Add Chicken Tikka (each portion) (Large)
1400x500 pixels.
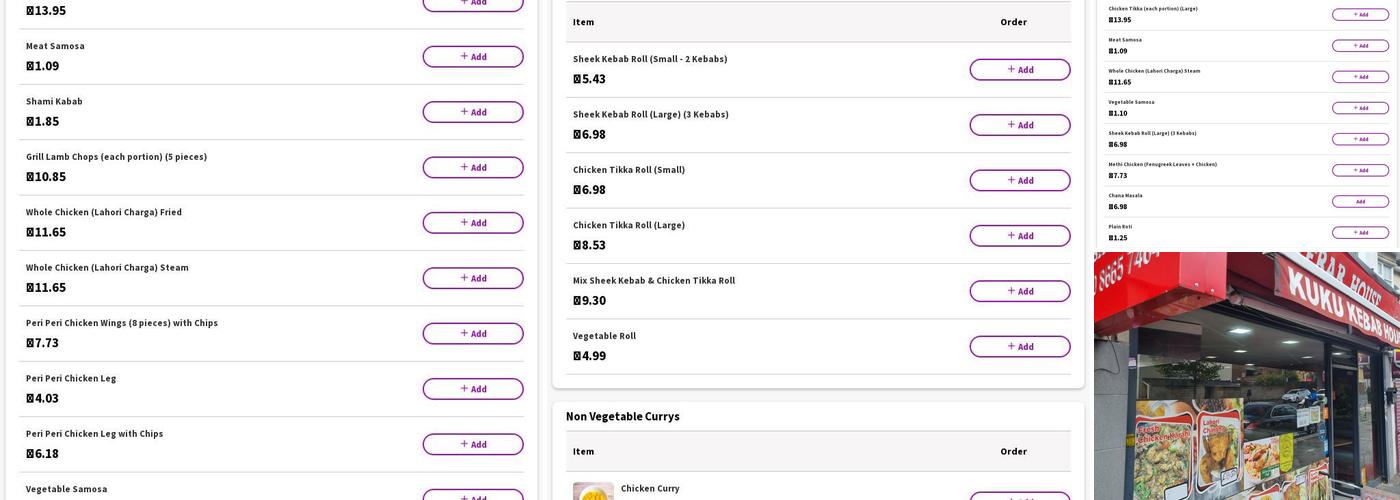coord(1359,15)
